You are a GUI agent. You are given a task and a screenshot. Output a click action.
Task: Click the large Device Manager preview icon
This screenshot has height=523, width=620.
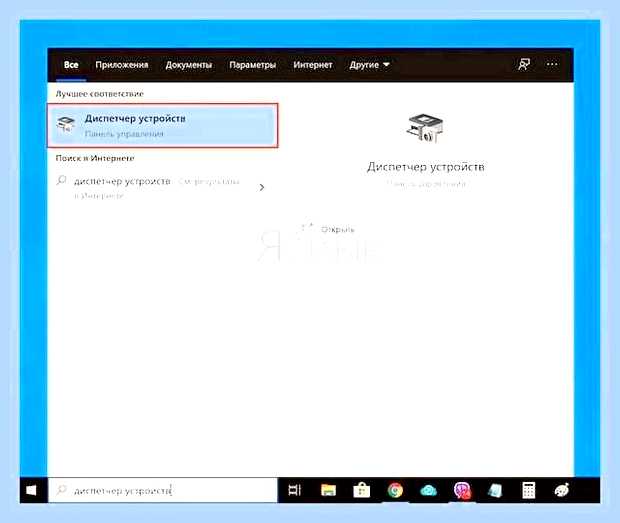coord(425,128)
